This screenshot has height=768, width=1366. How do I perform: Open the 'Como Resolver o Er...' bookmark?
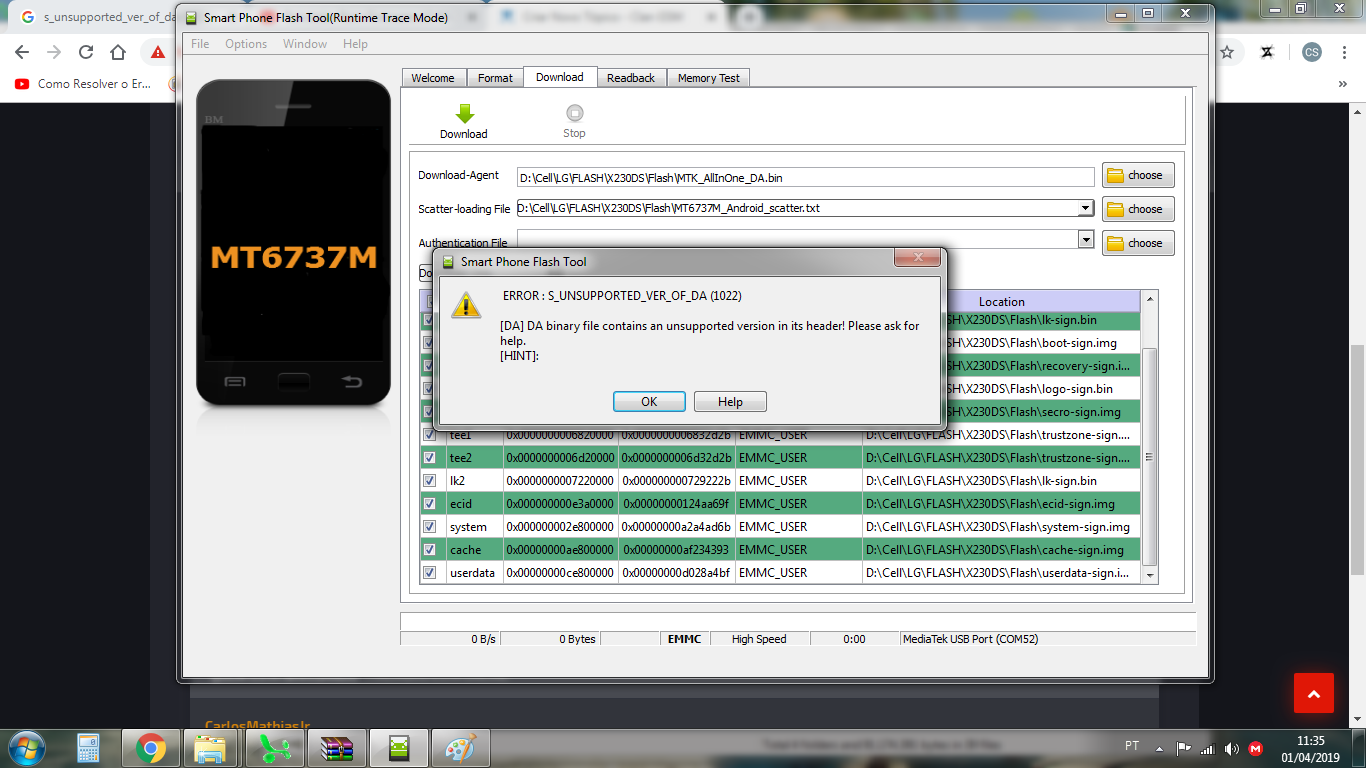coord(83,84)
